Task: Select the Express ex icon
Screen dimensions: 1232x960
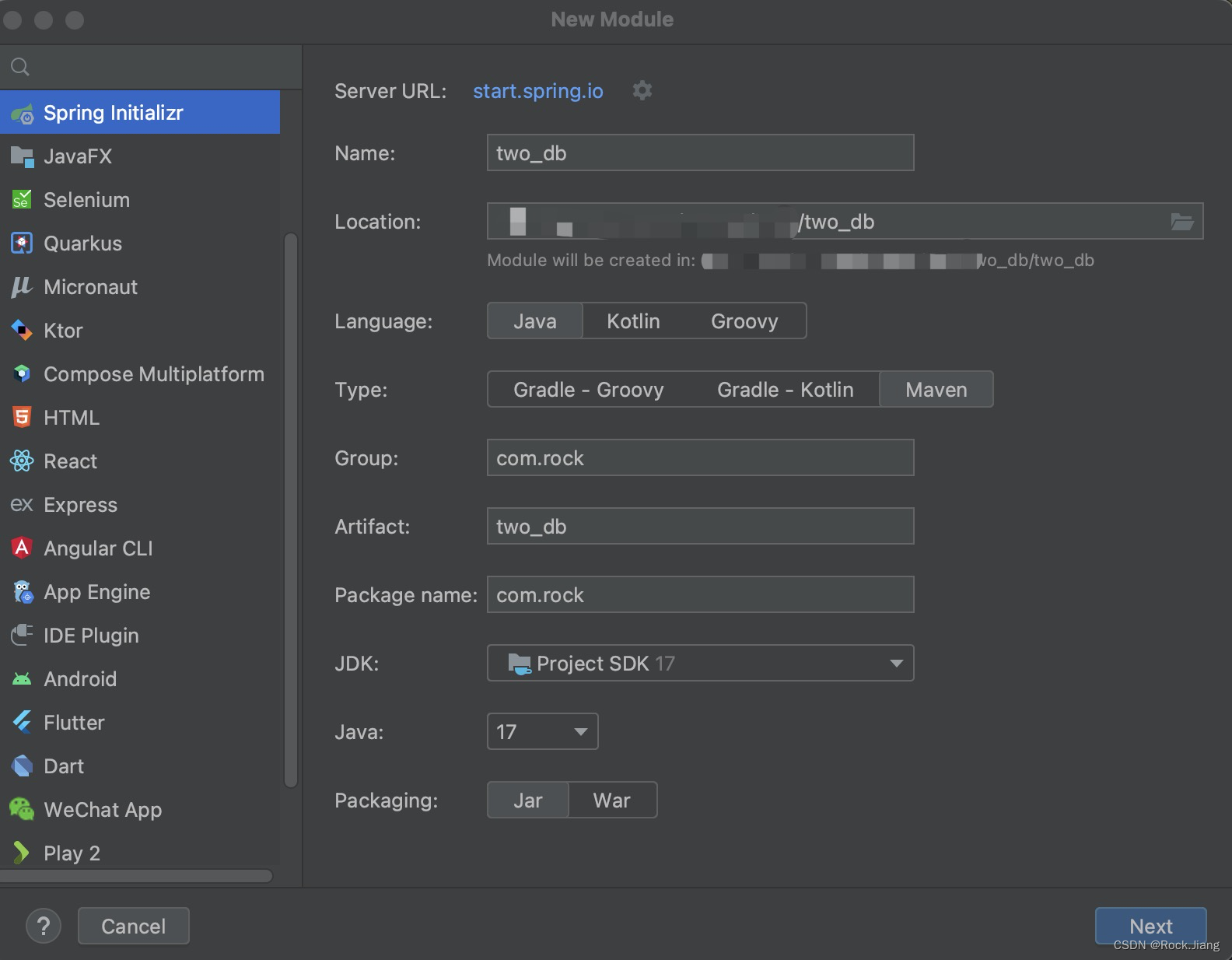Action: point(22,505)
